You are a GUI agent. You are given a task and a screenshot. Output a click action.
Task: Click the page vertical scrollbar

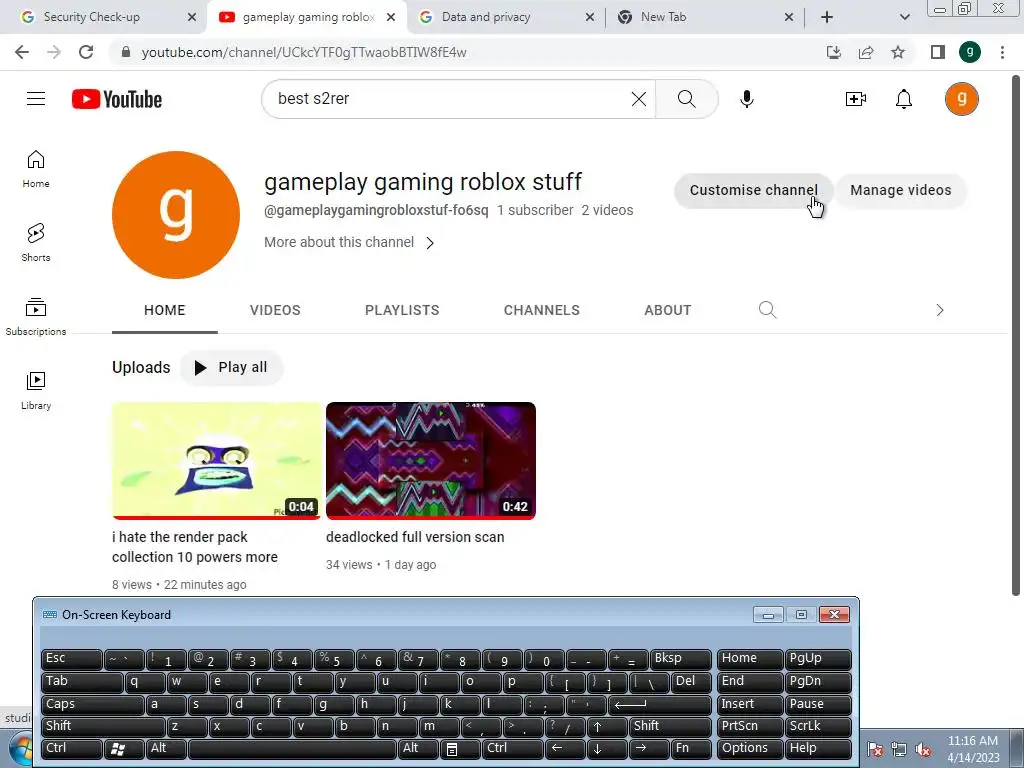tap(1016, 333)
